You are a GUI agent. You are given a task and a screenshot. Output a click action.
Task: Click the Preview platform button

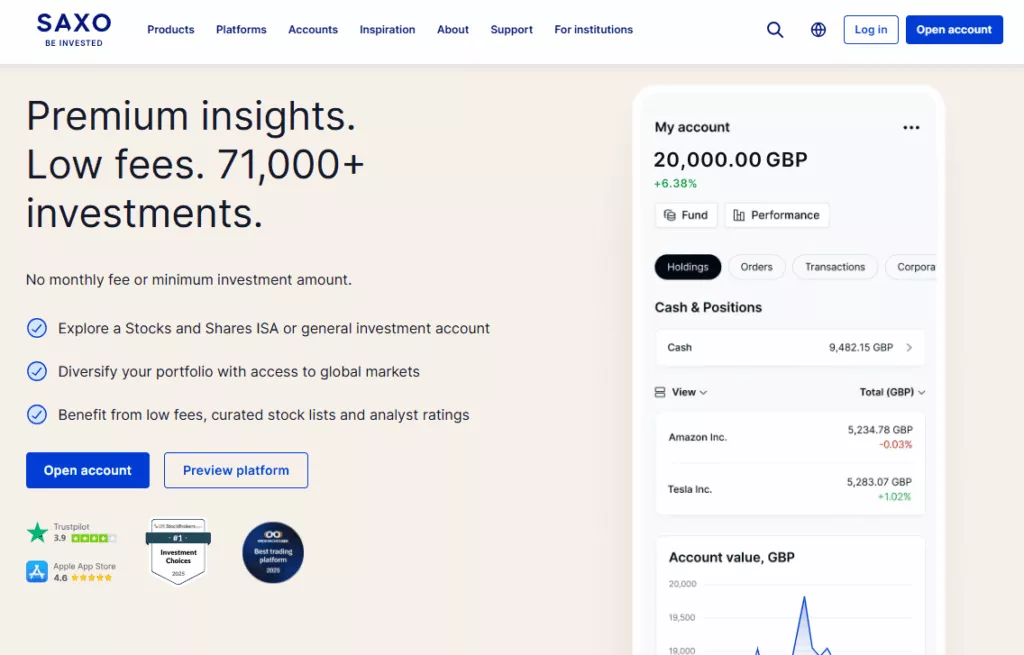pyautogui.click(x=236, y=470)
